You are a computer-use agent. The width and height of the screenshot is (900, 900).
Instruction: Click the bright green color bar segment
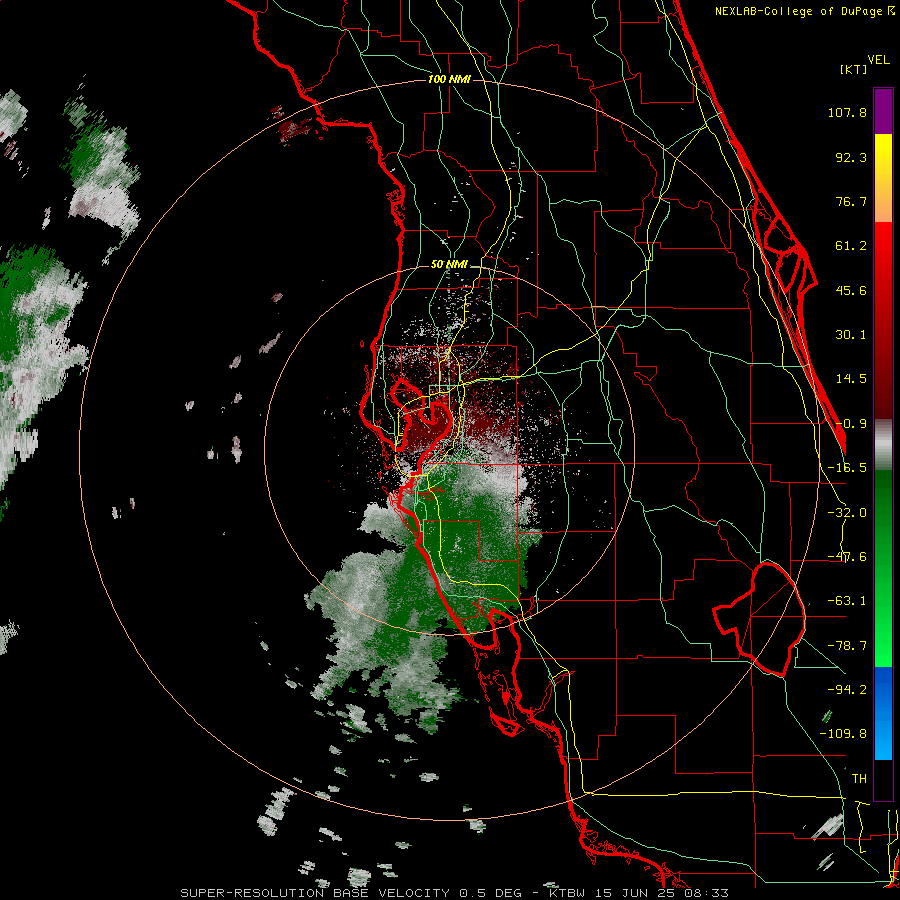pyautogui.click(x=883, y=569)
